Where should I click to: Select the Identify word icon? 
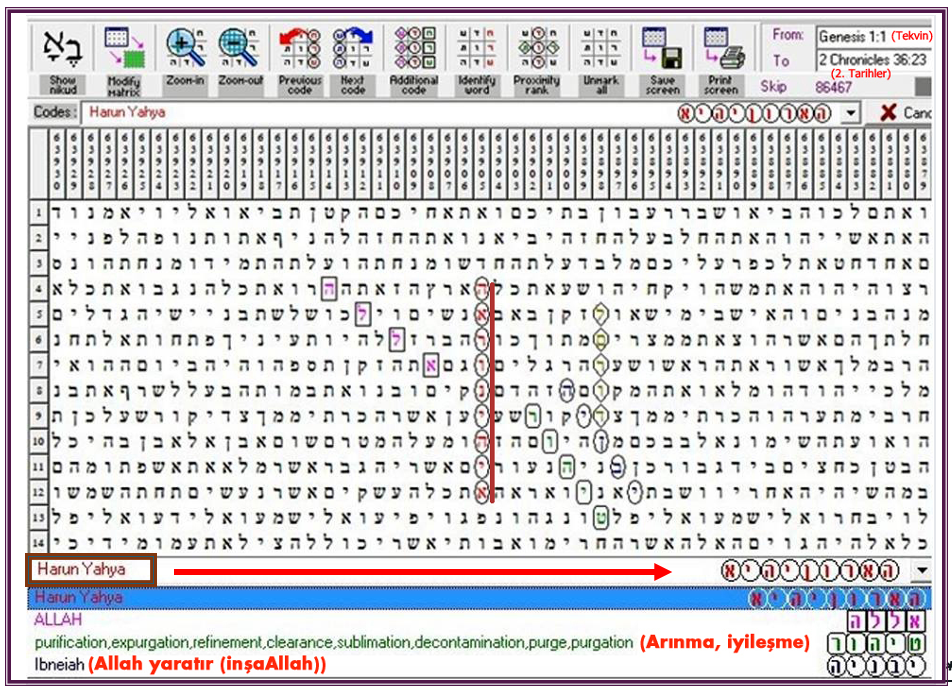point(477,48)
